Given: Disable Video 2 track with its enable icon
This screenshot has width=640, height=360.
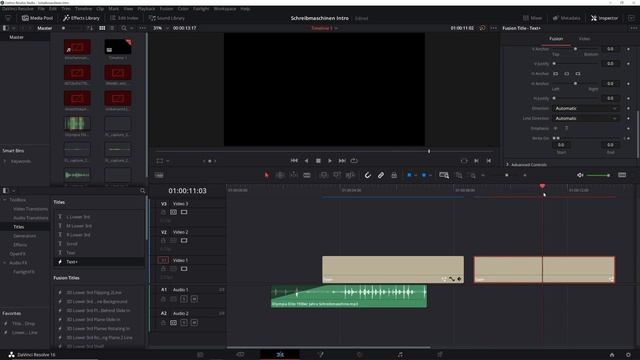Looking at the screenshot, I should [184, 240].
